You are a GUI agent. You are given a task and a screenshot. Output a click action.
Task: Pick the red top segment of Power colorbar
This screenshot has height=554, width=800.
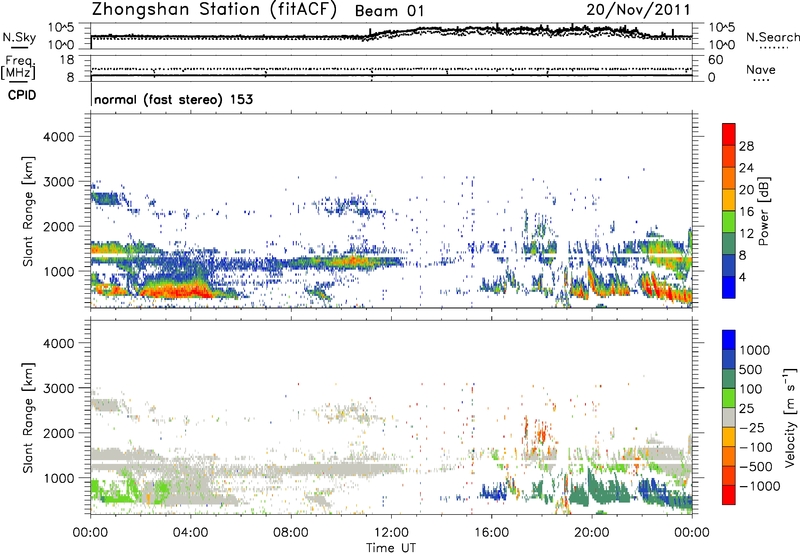pos(729,134)
